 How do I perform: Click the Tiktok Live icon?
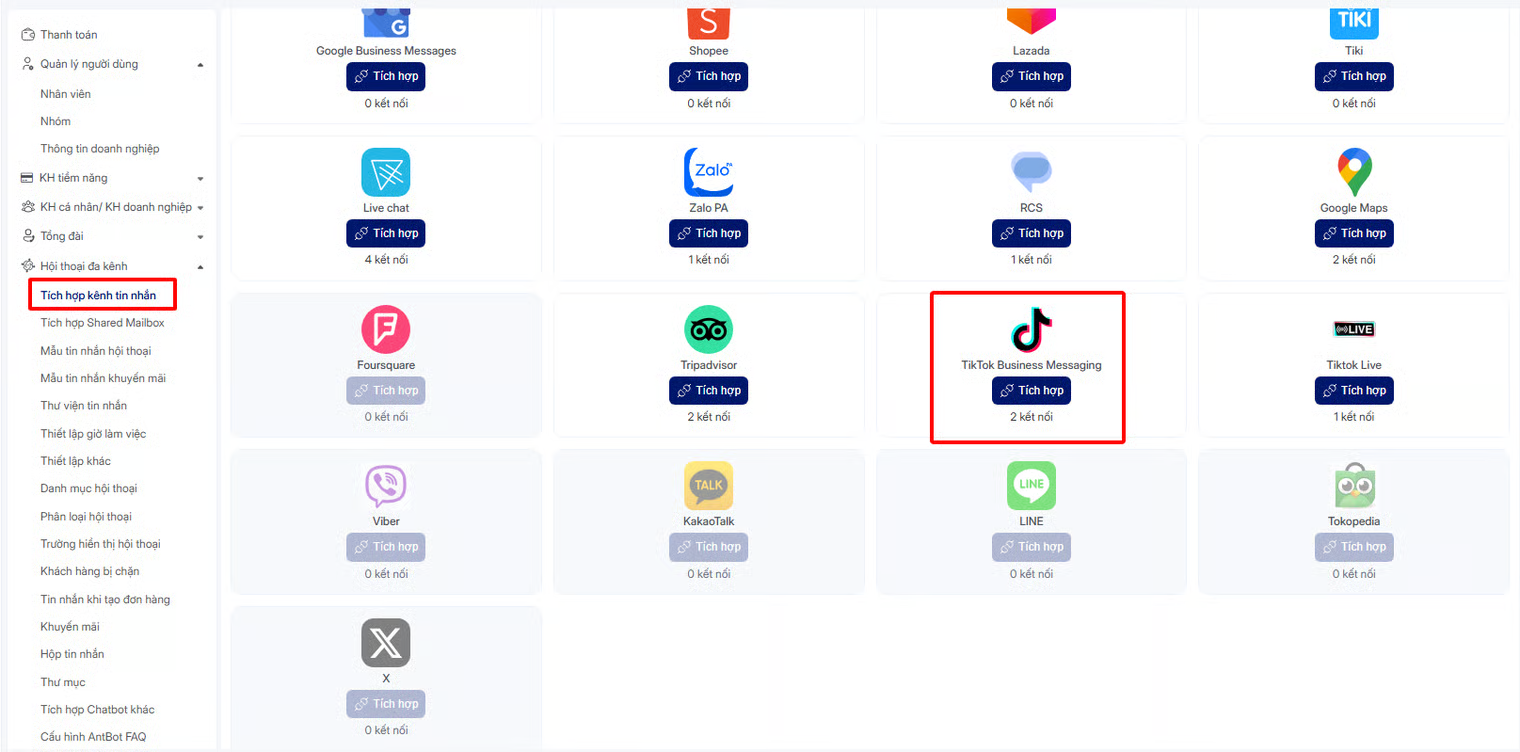1354,329
